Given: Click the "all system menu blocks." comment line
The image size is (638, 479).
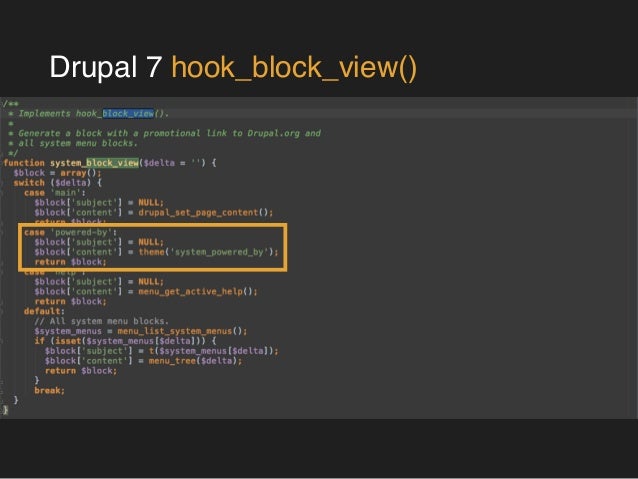Looking at the screenshot, I should click(78, 143).
